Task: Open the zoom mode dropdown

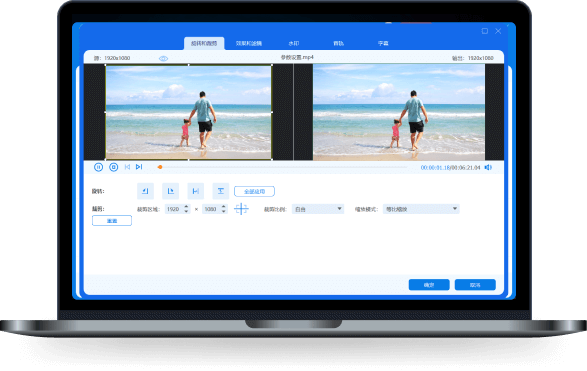Action: pos(421,209)
